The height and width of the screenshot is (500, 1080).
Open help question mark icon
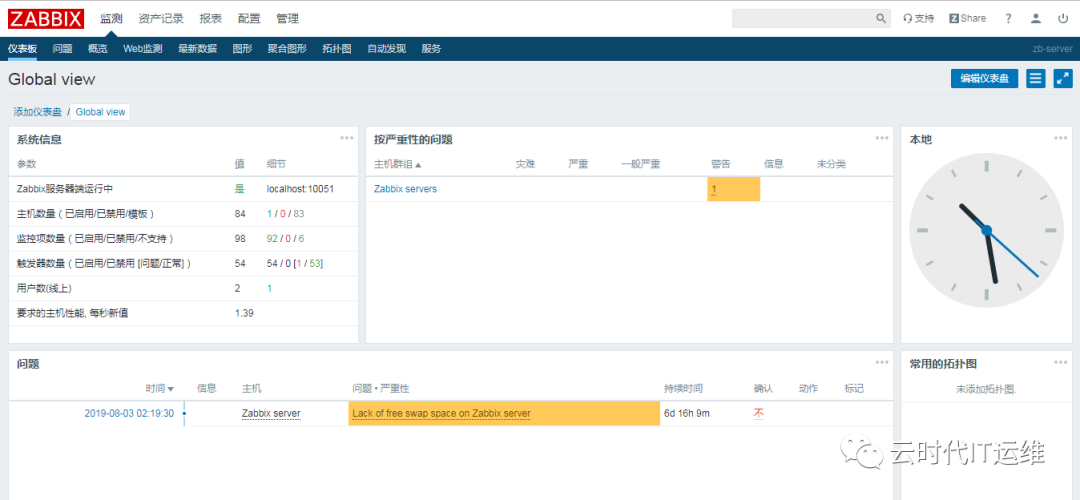[x=1008, y=19]
